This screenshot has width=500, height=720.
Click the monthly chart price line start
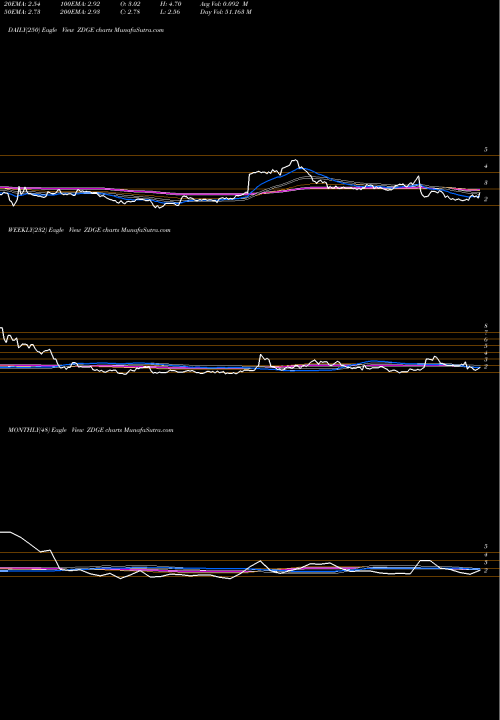(x=1, y=532)
